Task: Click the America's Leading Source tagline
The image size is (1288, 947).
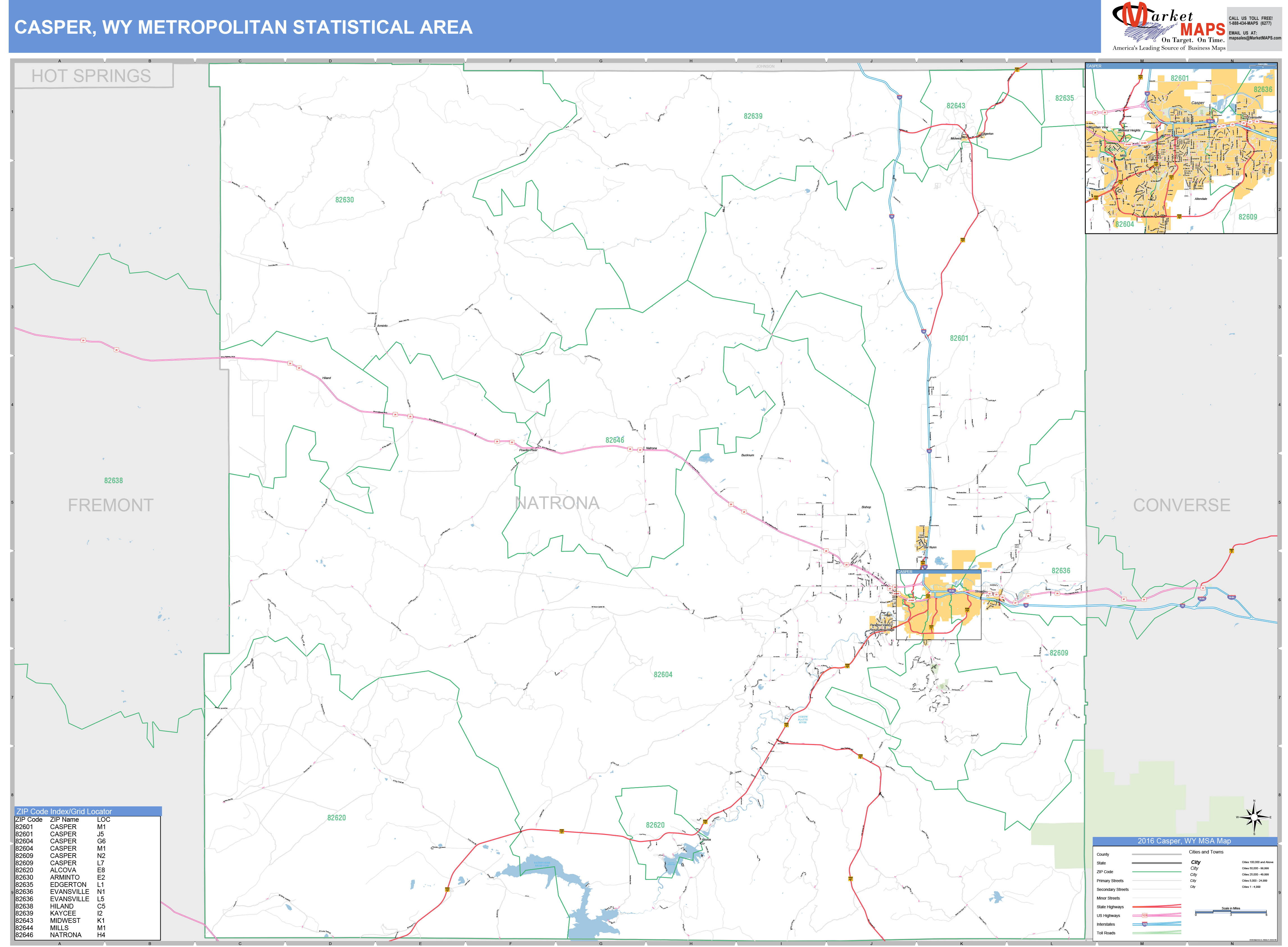Action: (1169, 48)
